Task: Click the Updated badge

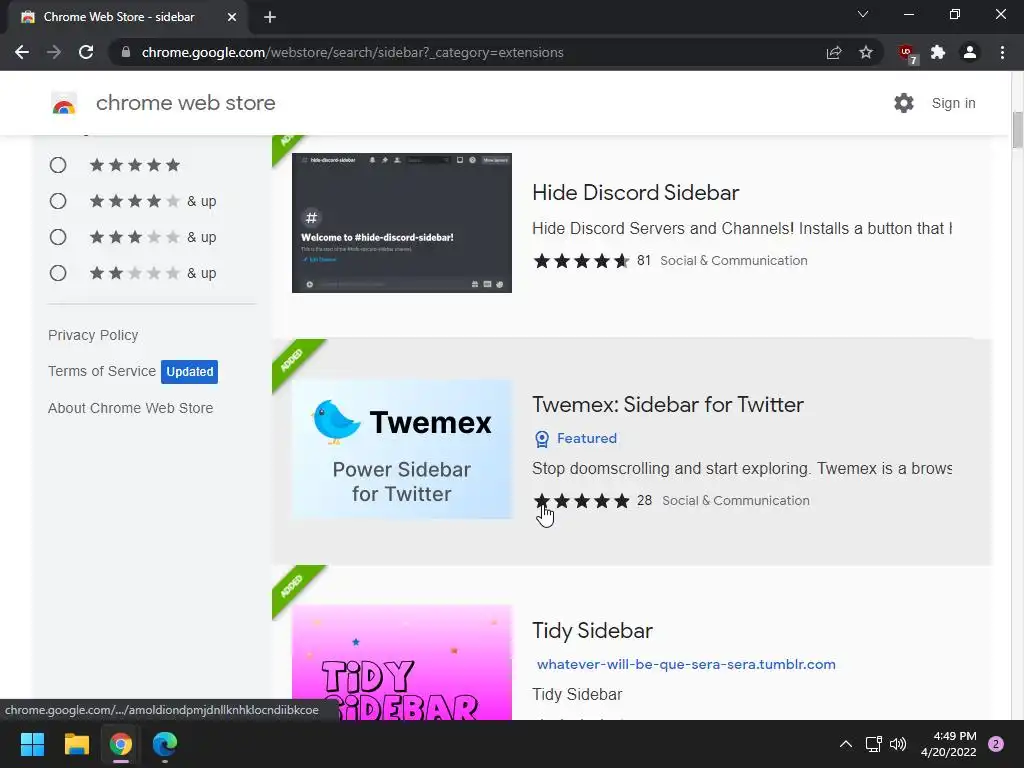Action: click(x=189, y=372)
